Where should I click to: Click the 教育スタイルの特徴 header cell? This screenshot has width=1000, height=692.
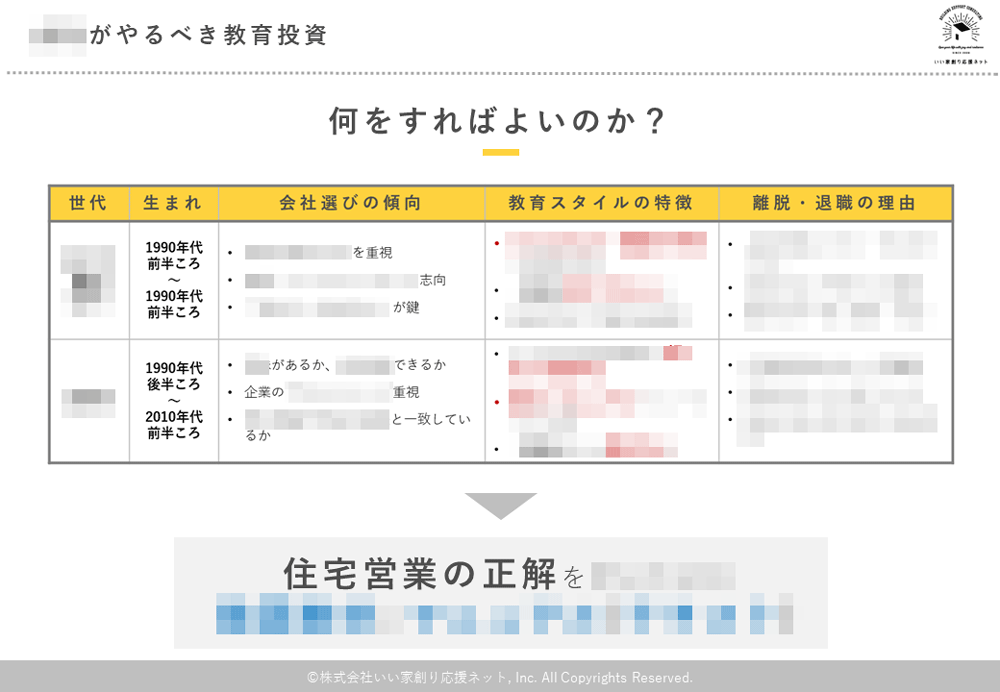[601, 203]
